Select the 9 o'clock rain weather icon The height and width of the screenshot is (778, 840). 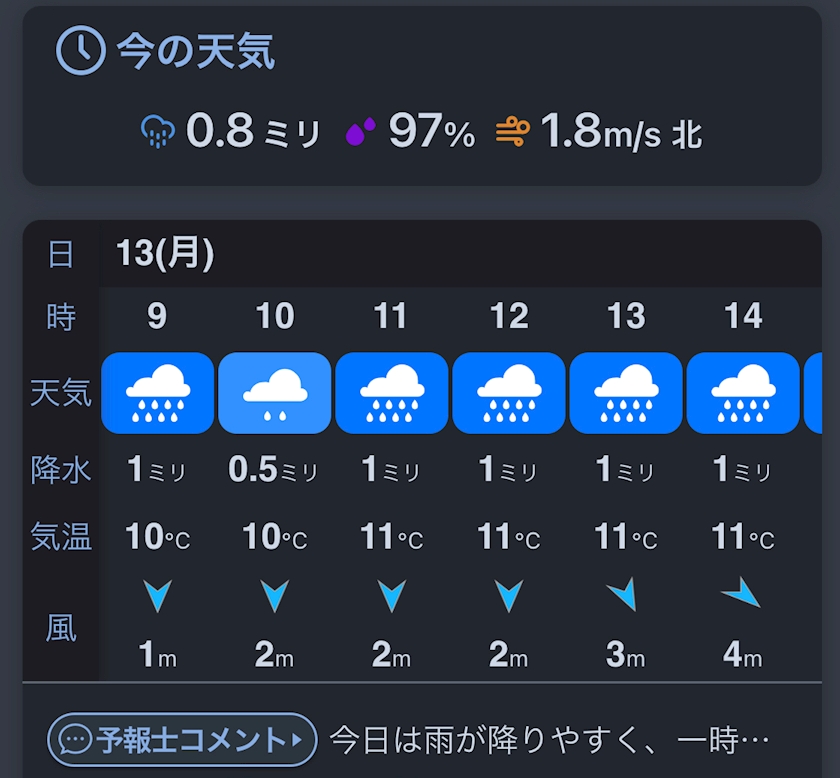(x=157, y=393)
